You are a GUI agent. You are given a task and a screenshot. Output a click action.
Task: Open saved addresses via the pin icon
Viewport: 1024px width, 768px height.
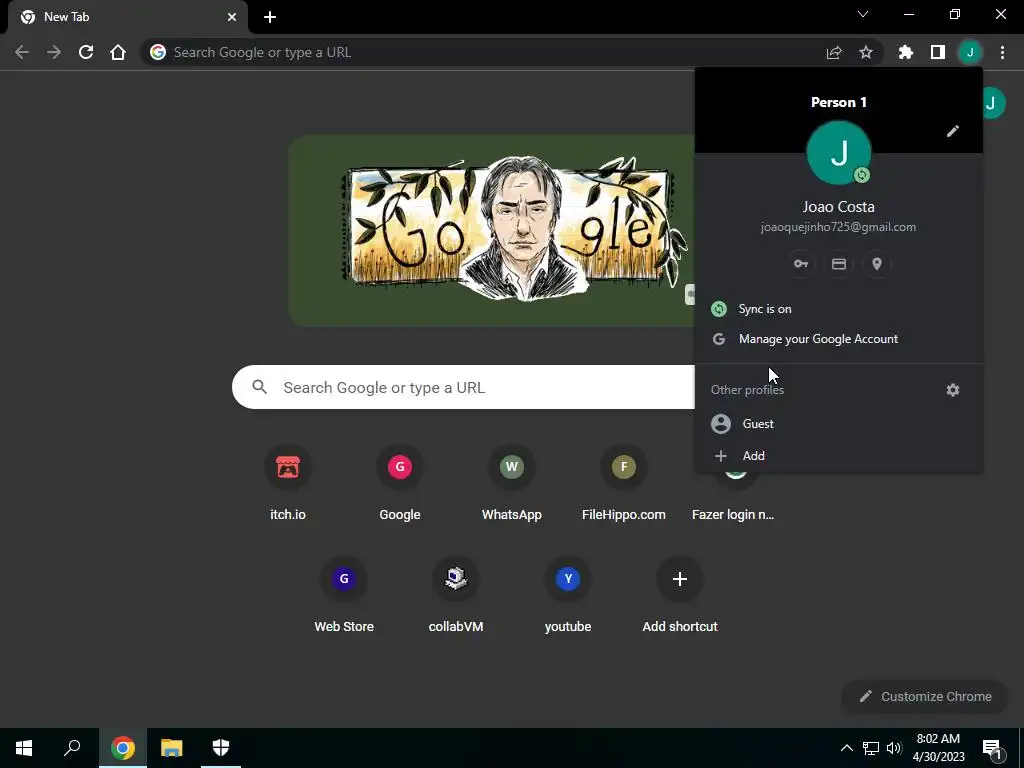[x=876, y=264]
